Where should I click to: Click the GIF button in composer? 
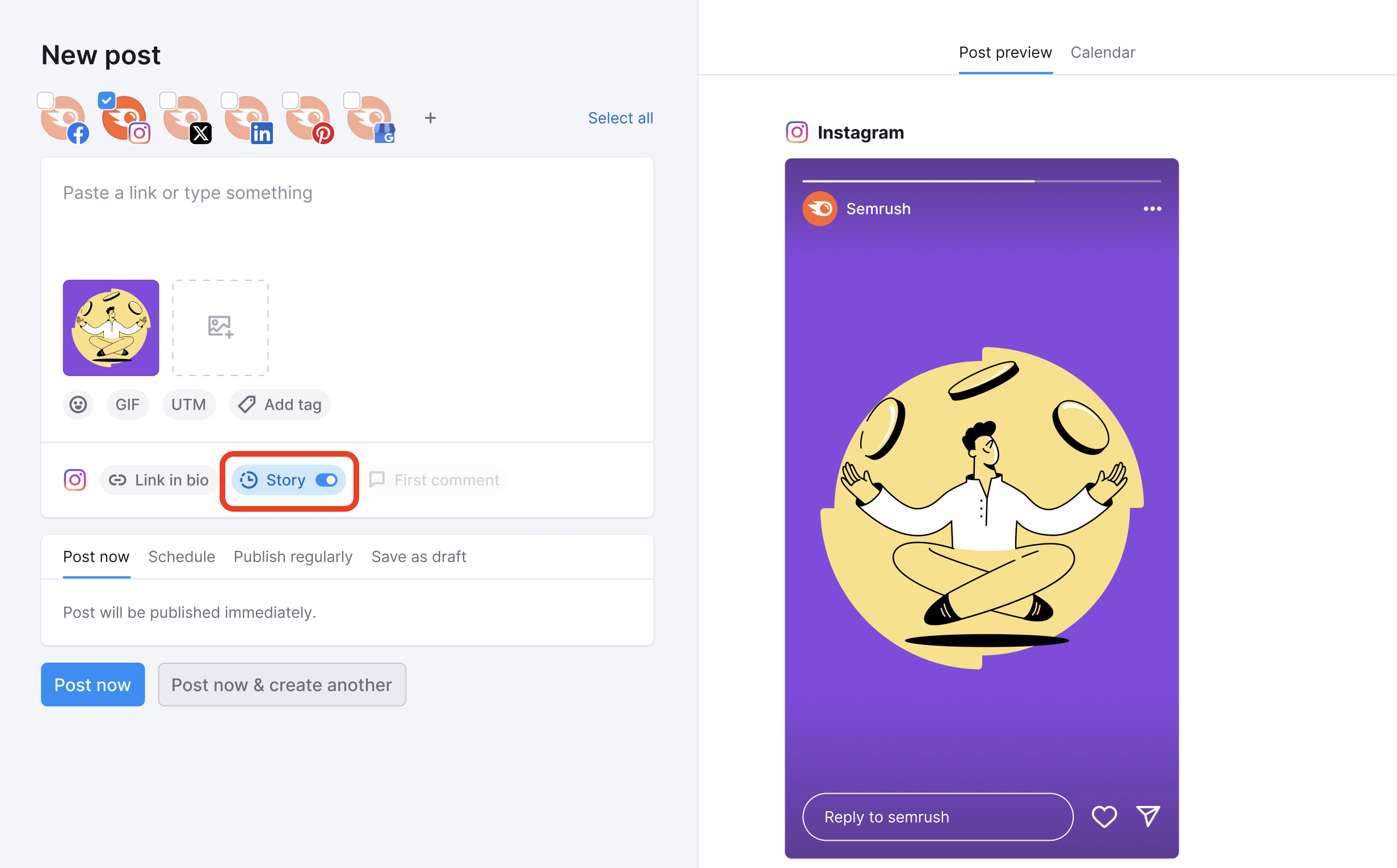127,404
